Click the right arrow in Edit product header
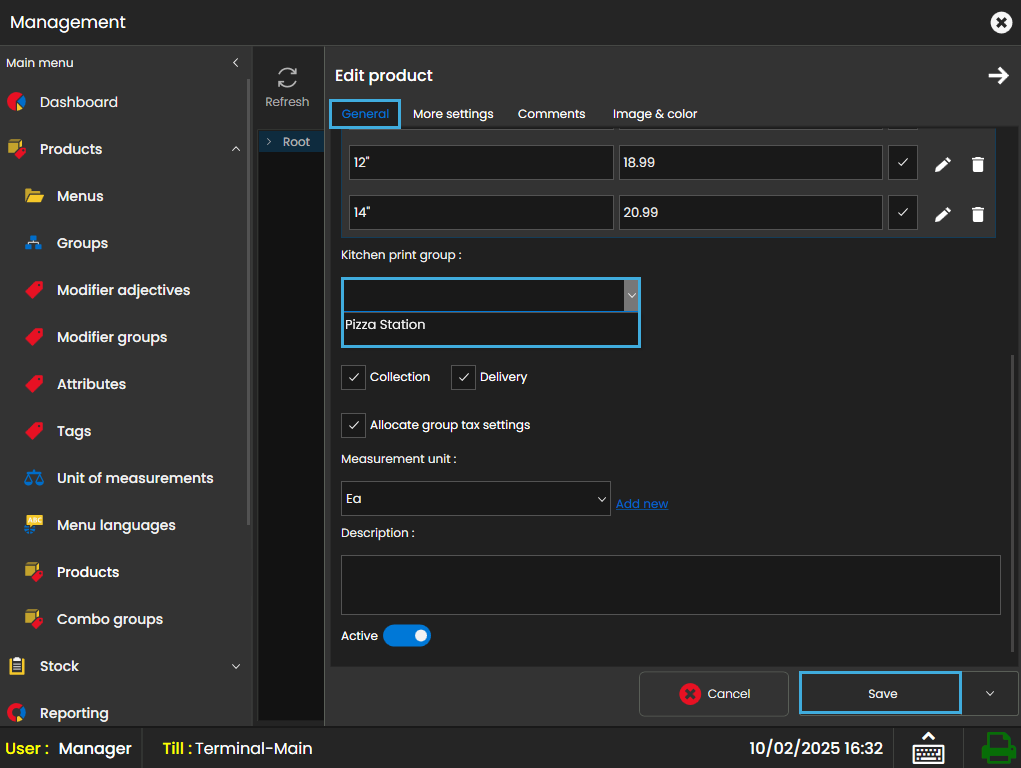 click(x=998, y=76)
